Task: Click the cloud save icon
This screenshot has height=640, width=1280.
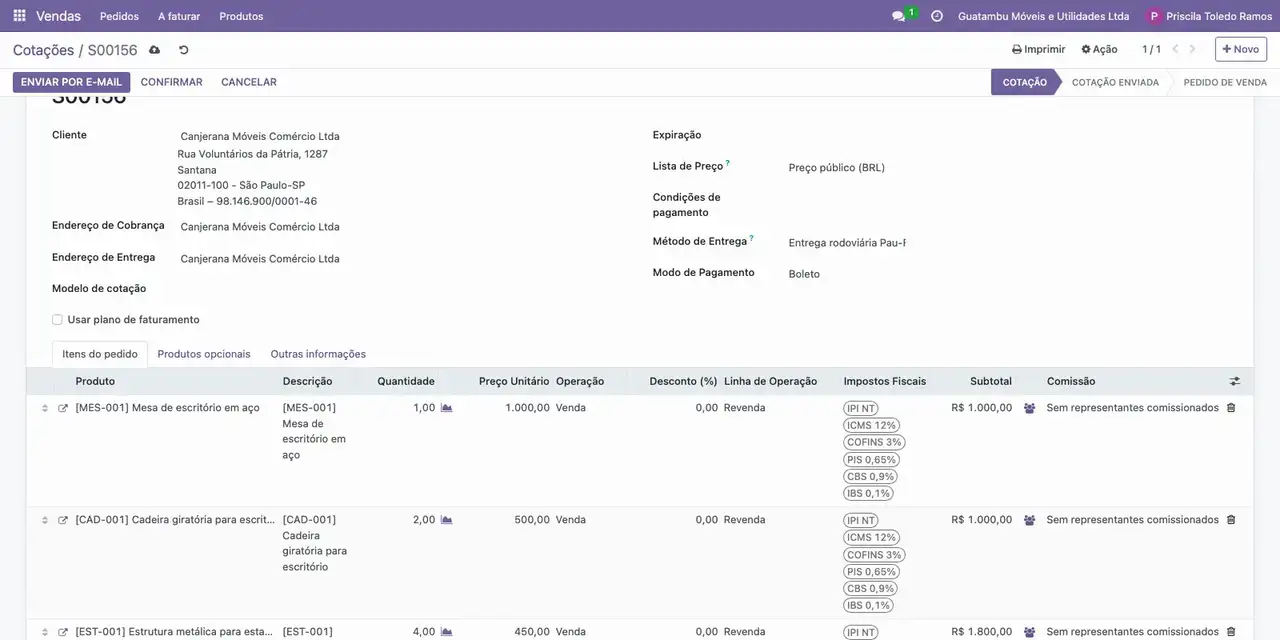Action: [154, 50]
